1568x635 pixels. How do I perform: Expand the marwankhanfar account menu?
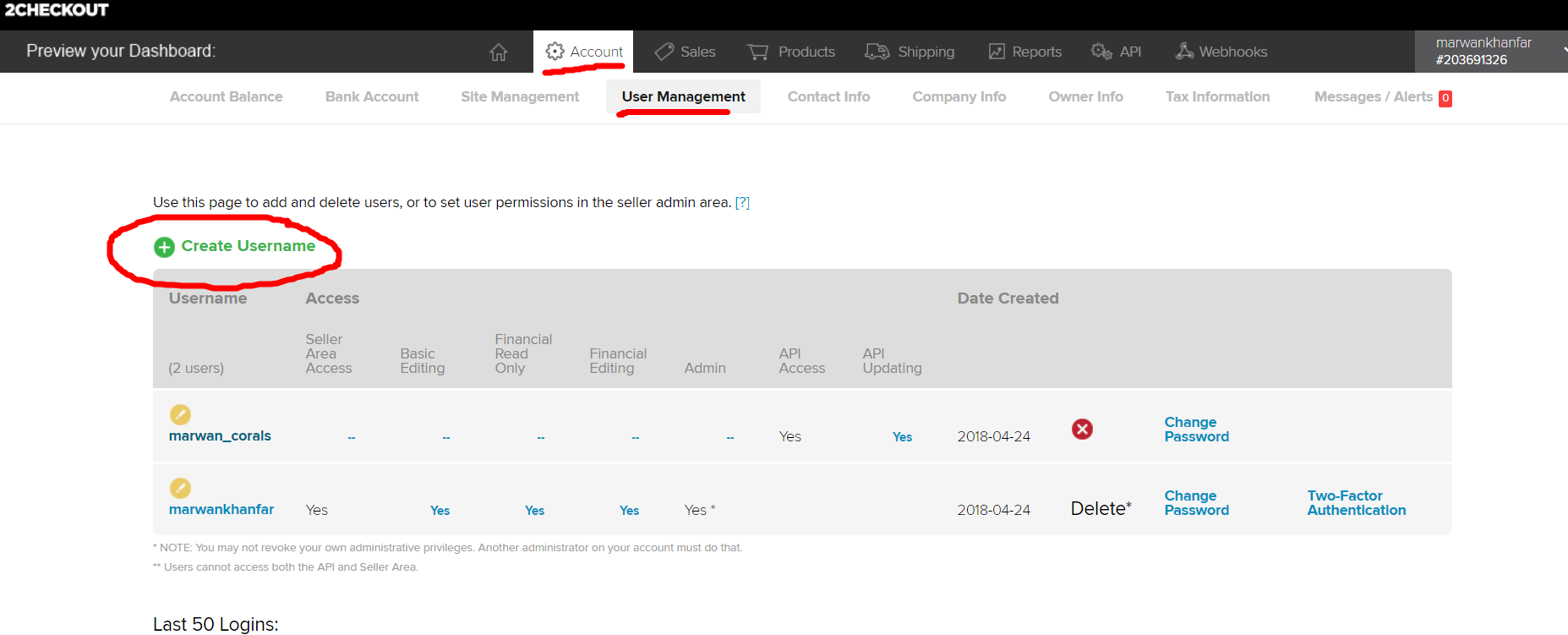pos(1491,52)
